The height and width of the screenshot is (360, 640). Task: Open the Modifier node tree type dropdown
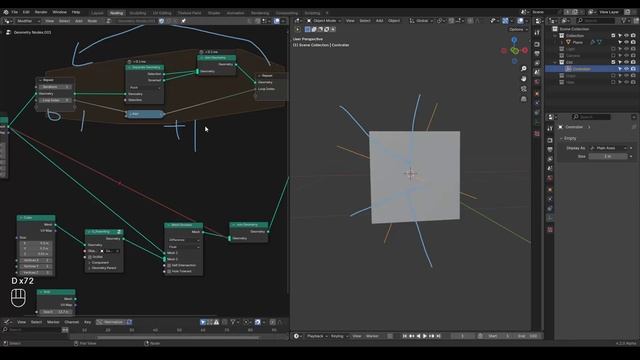click(27, 21)
